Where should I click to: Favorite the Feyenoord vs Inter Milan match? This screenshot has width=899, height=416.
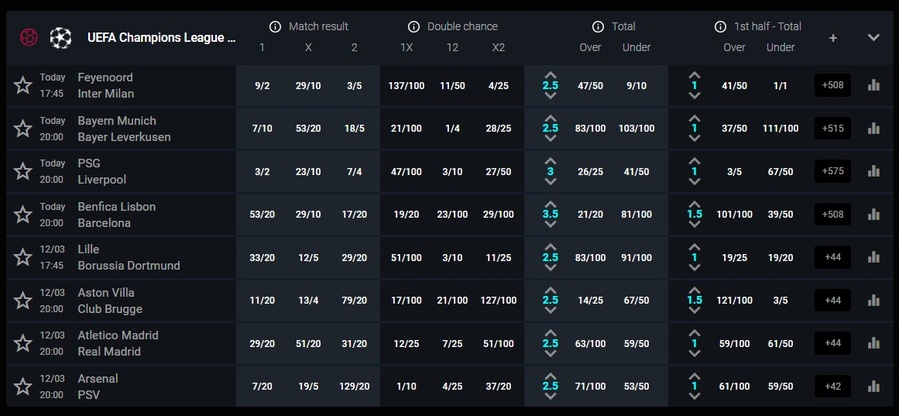(x=23, y=85)
